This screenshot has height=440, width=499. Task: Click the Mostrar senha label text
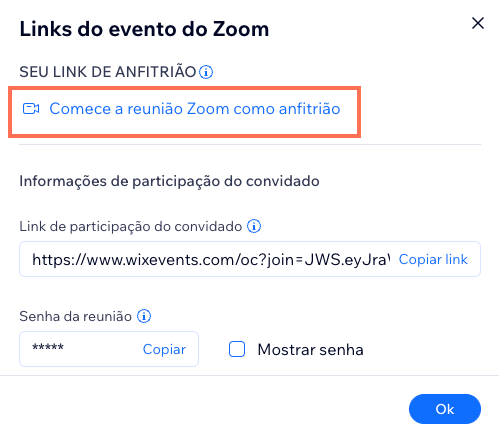[x=310, y=350]
